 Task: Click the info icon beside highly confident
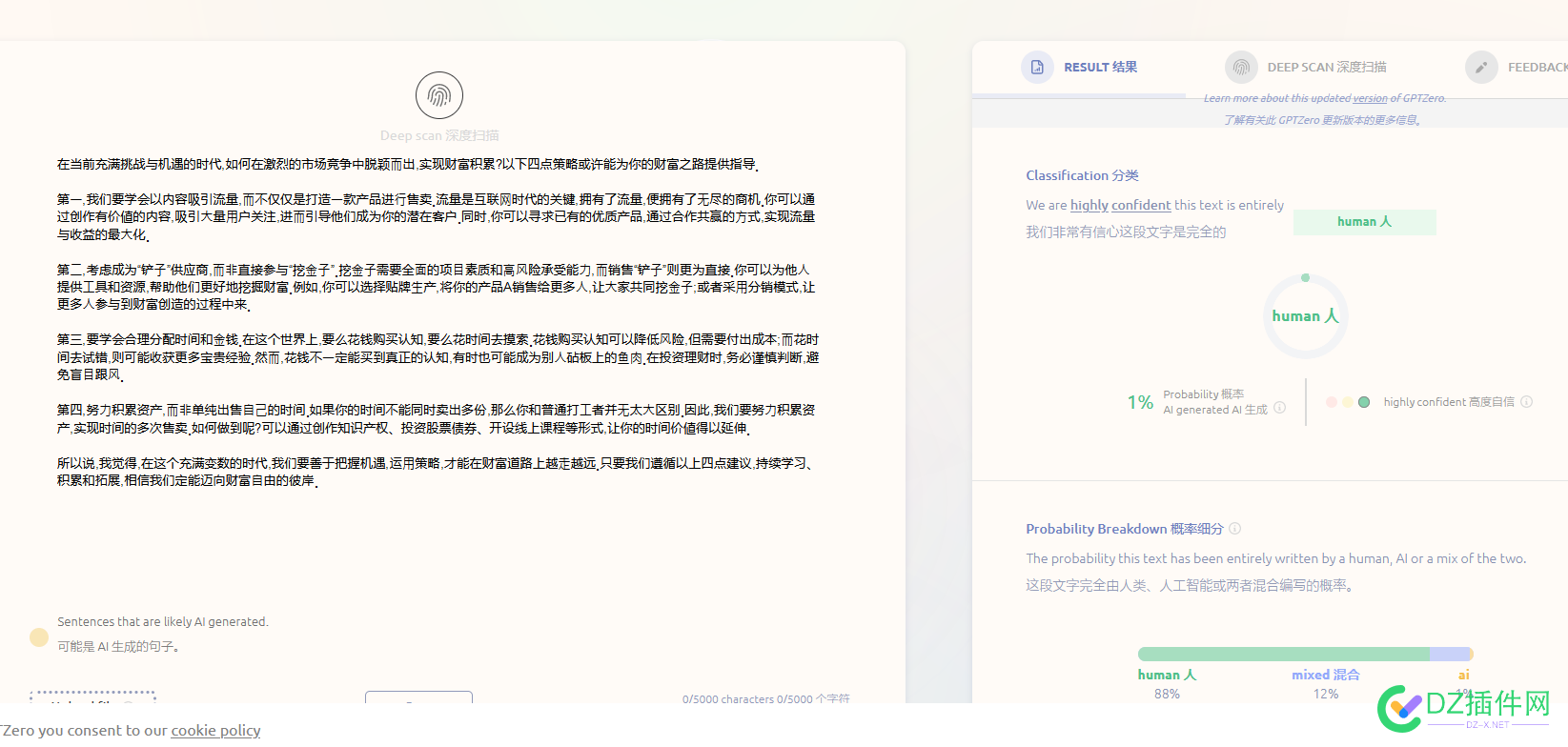[x=1526, y=401]
